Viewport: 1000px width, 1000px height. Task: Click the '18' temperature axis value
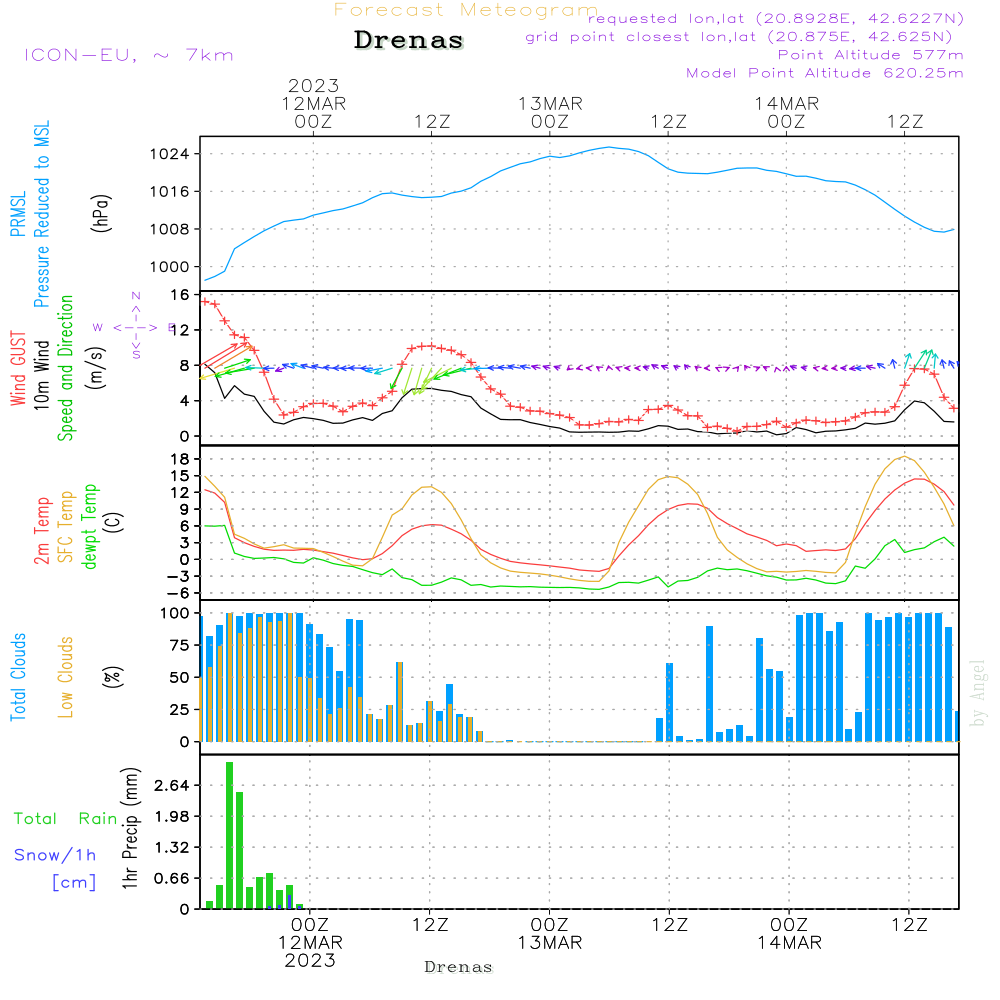tap(180, 459)
